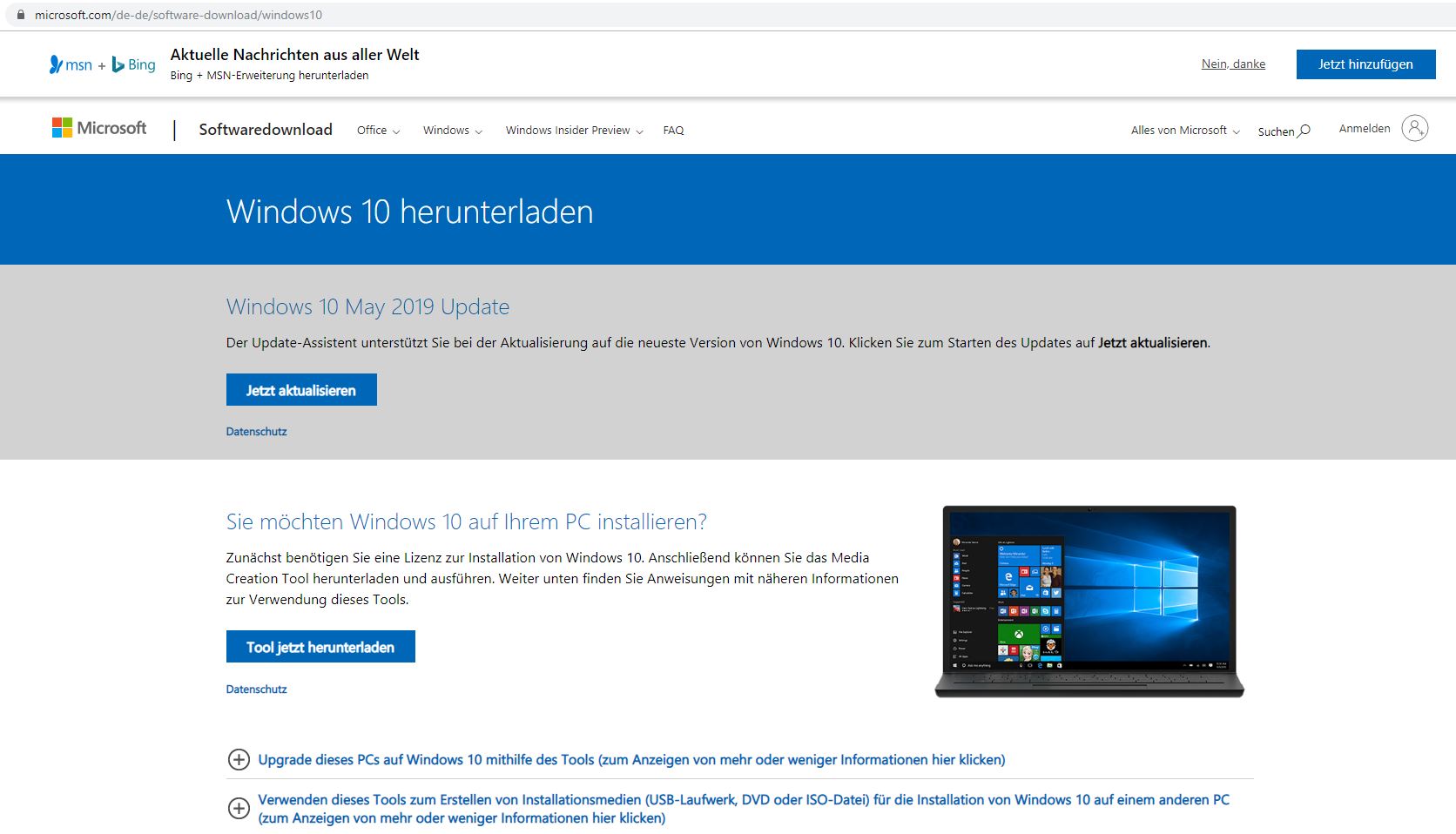This screenshot has height=834, width=1456.
Task: Open Datenschutz link under download tool button
Action: click(256, 689)
